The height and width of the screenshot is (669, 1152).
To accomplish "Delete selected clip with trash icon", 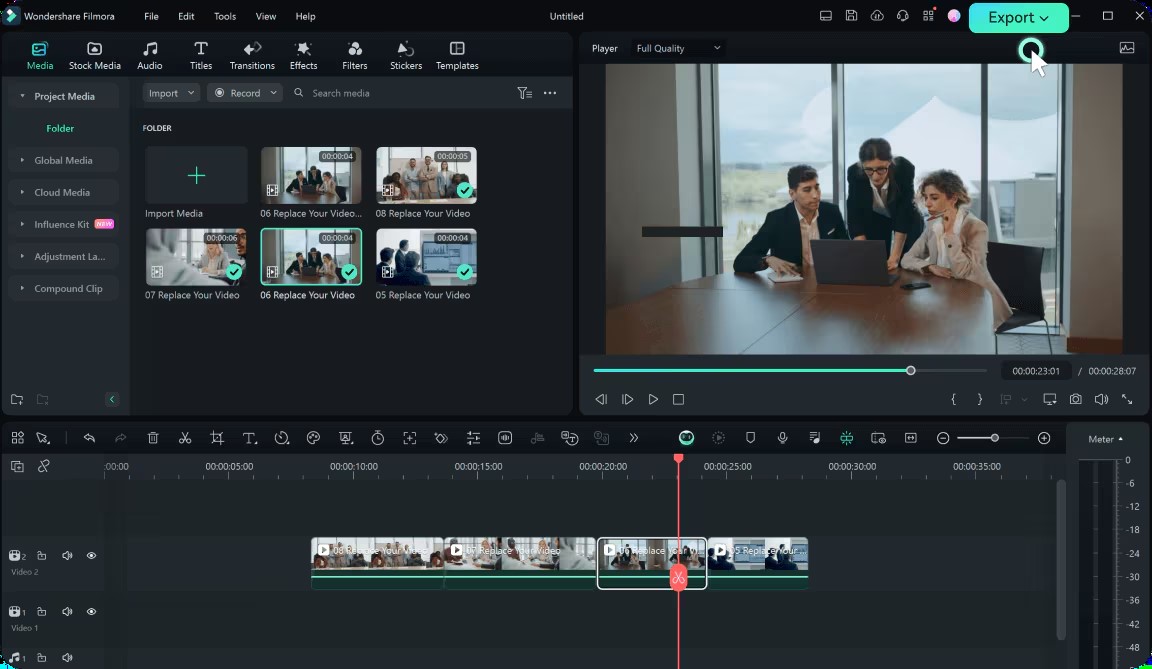I will tap(153, 438).
